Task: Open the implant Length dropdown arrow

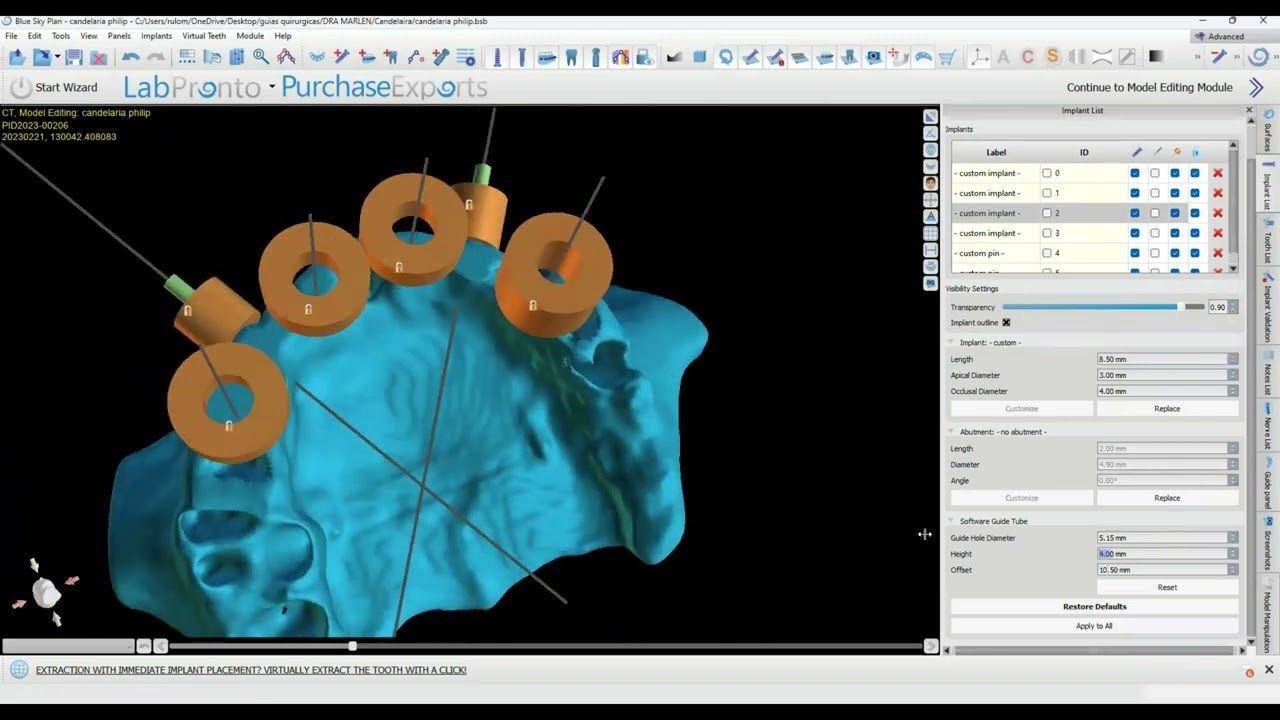Action: pos(1232,359)
